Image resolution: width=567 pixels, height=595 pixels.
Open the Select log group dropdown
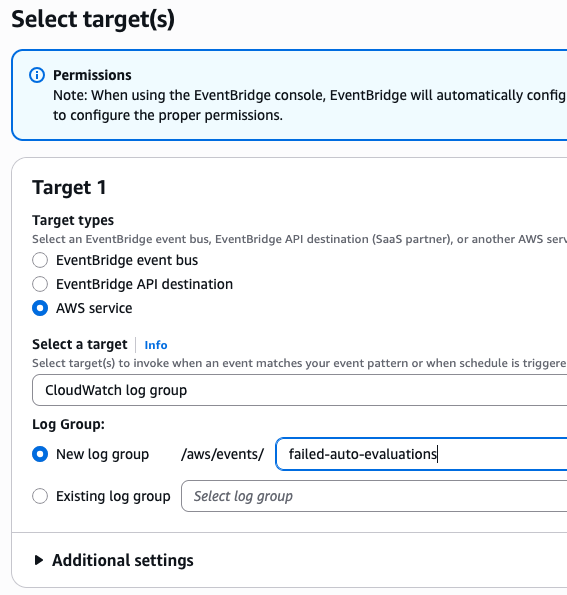(374, 496)
